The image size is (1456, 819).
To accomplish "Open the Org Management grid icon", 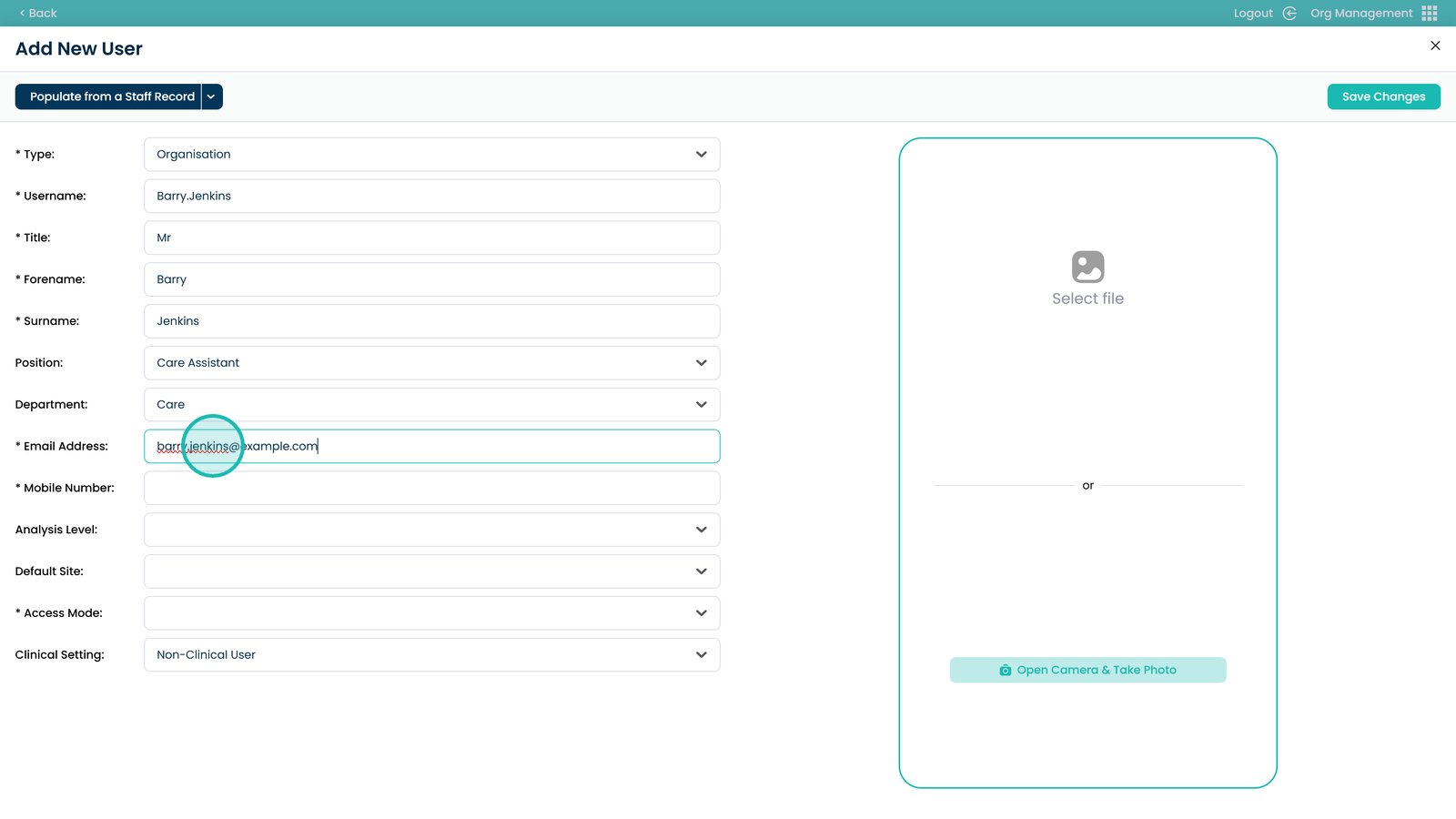I will click(x=1430, y=13).
